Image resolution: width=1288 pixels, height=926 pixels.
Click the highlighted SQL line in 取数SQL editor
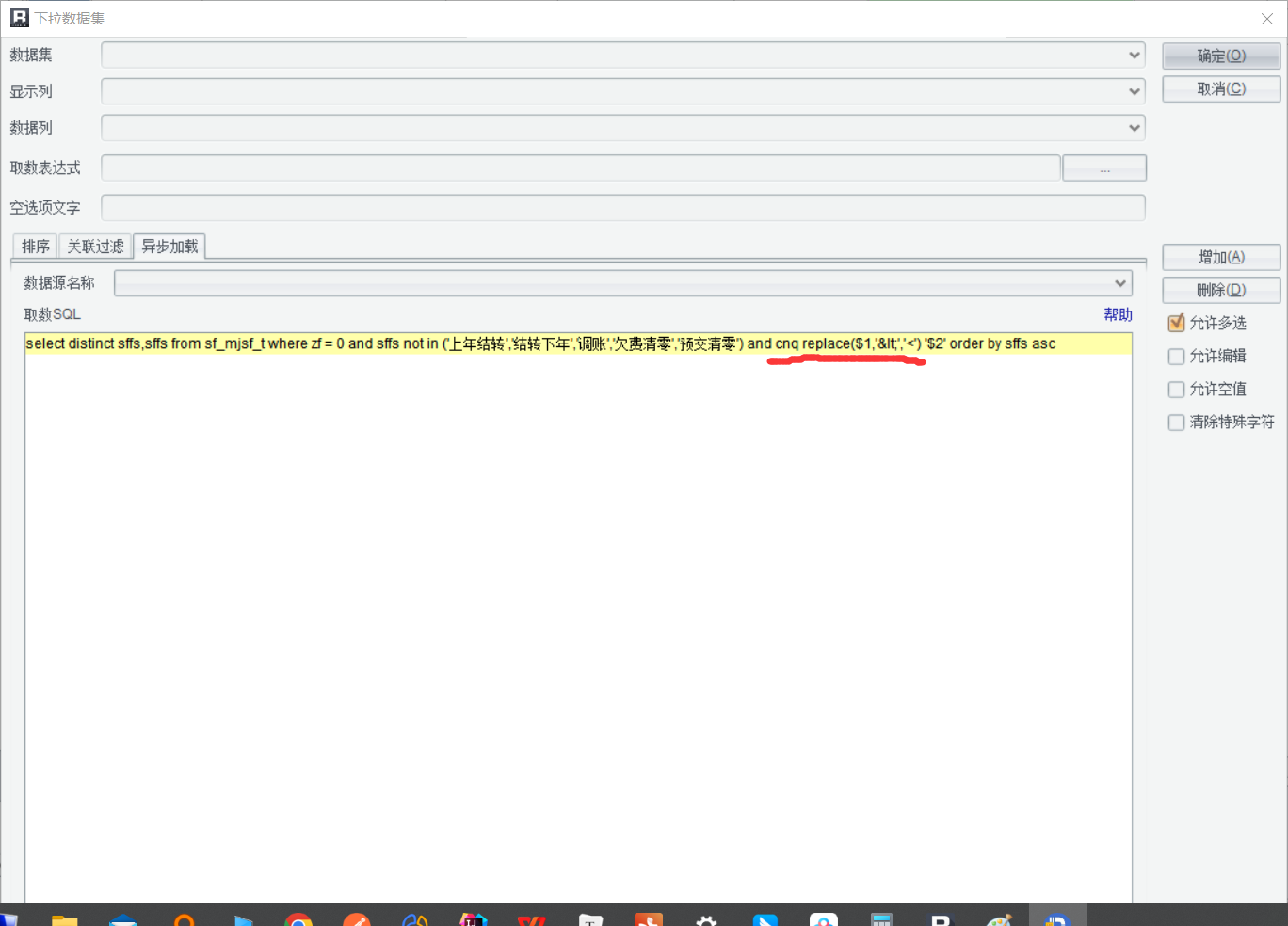[x=578, y=343]
